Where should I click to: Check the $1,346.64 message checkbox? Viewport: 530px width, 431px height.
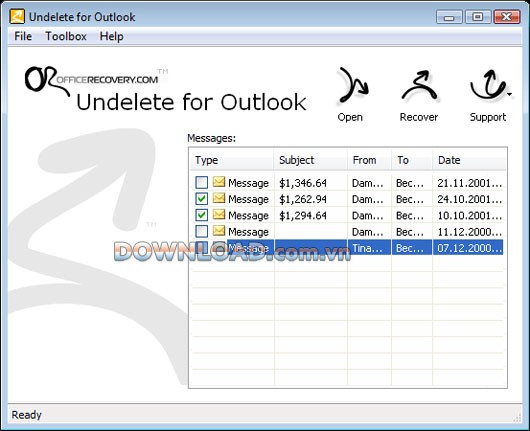[201, 183]
